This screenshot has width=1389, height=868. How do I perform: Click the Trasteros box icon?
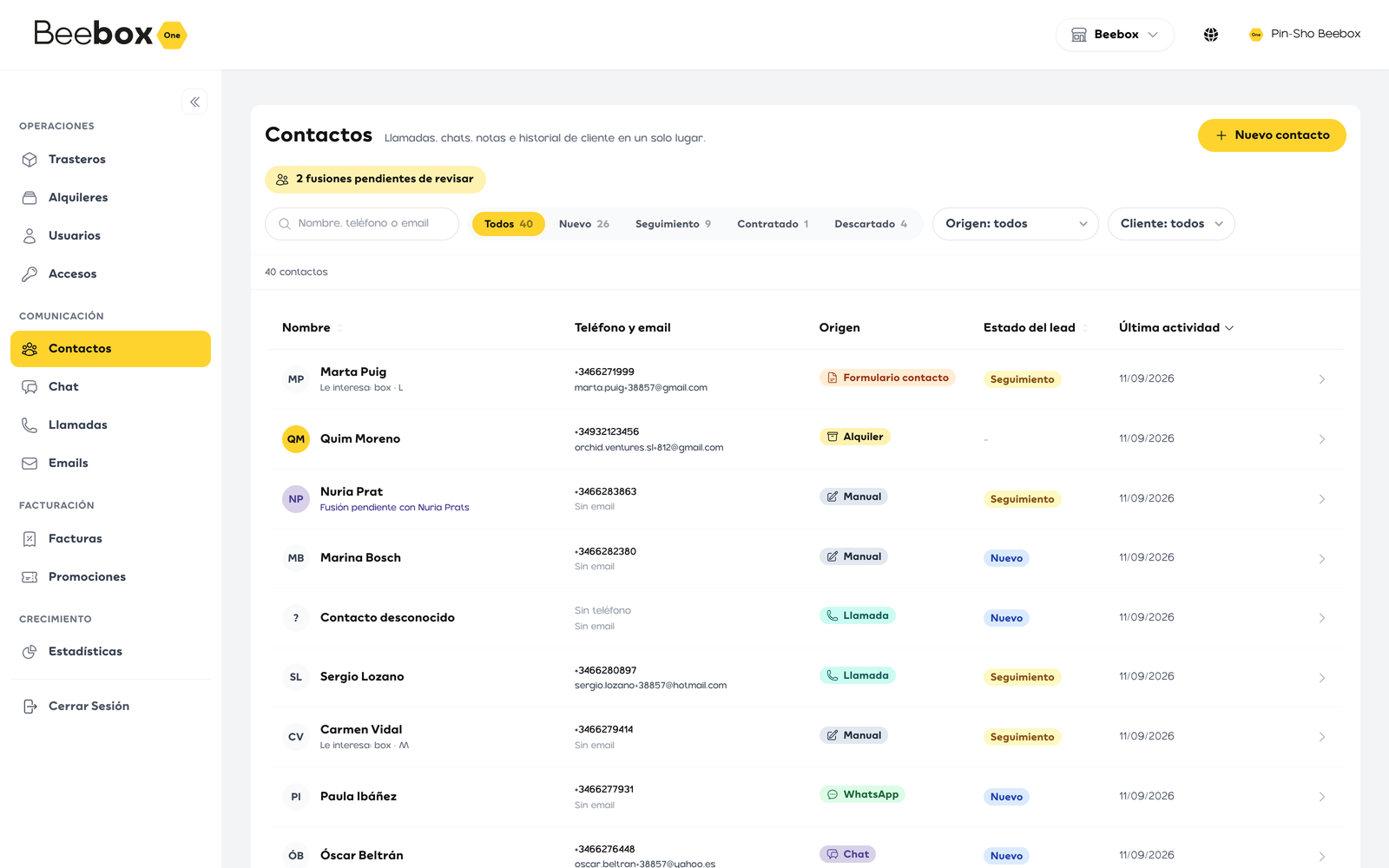[30, 160]
